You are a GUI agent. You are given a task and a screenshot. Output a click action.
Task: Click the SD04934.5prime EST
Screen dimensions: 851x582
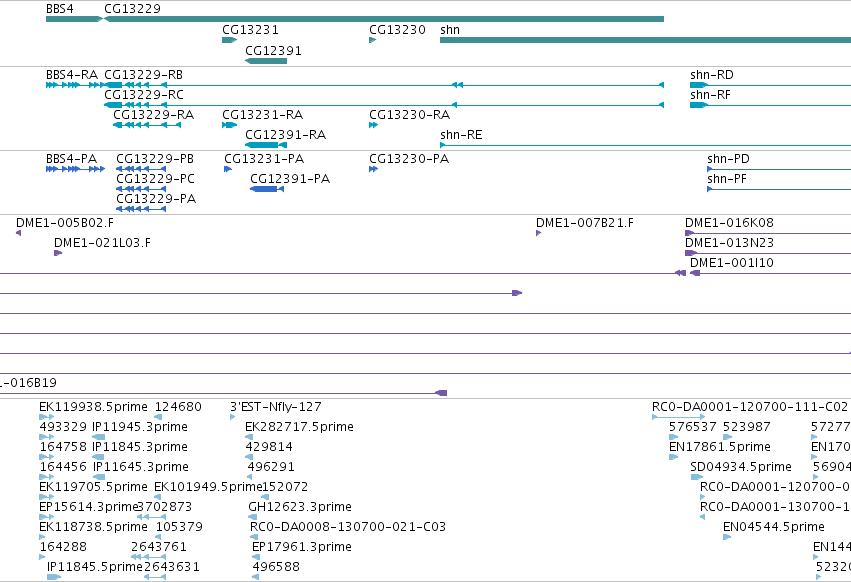[x=696, y=477]
